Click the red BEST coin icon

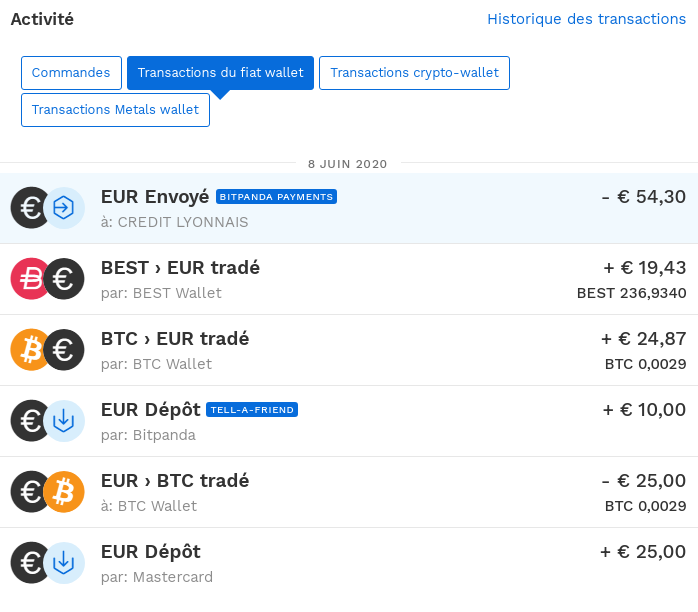pos(29,279)
